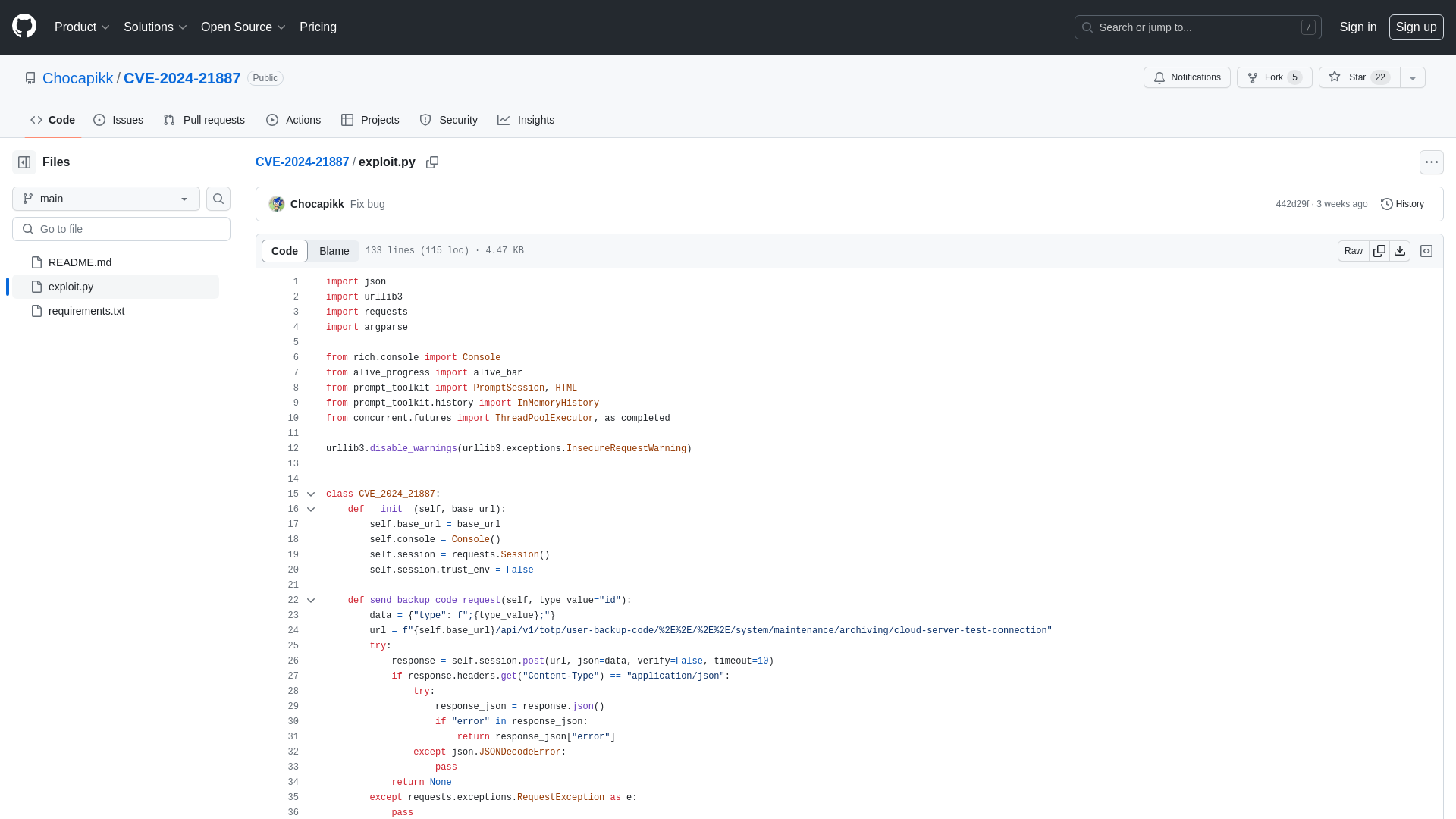Expand the Open Source menu
This screenshot has width=1456, height=819.
click(x=243, y=27)
